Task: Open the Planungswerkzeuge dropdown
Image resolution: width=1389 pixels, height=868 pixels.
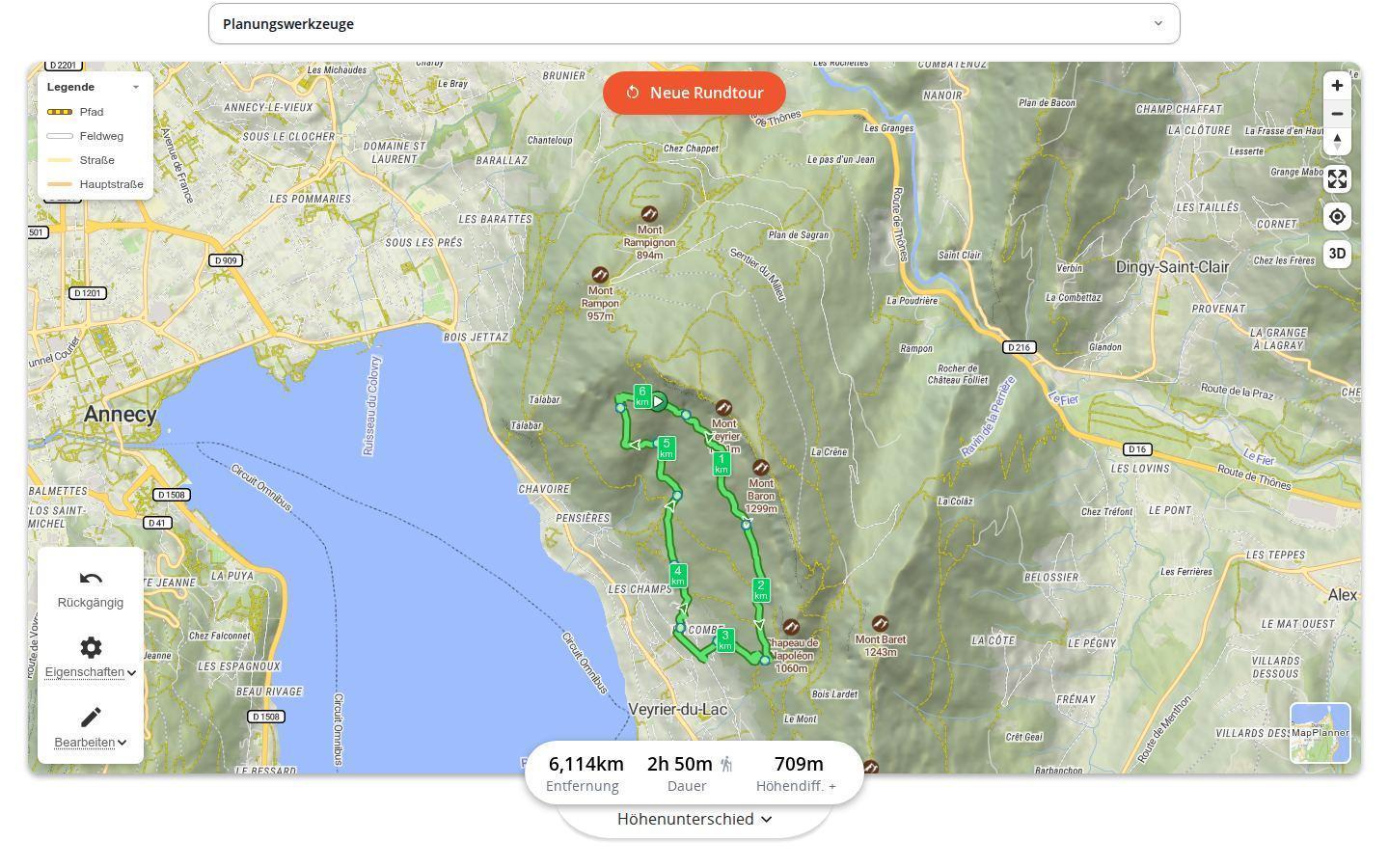Action: 694,23
